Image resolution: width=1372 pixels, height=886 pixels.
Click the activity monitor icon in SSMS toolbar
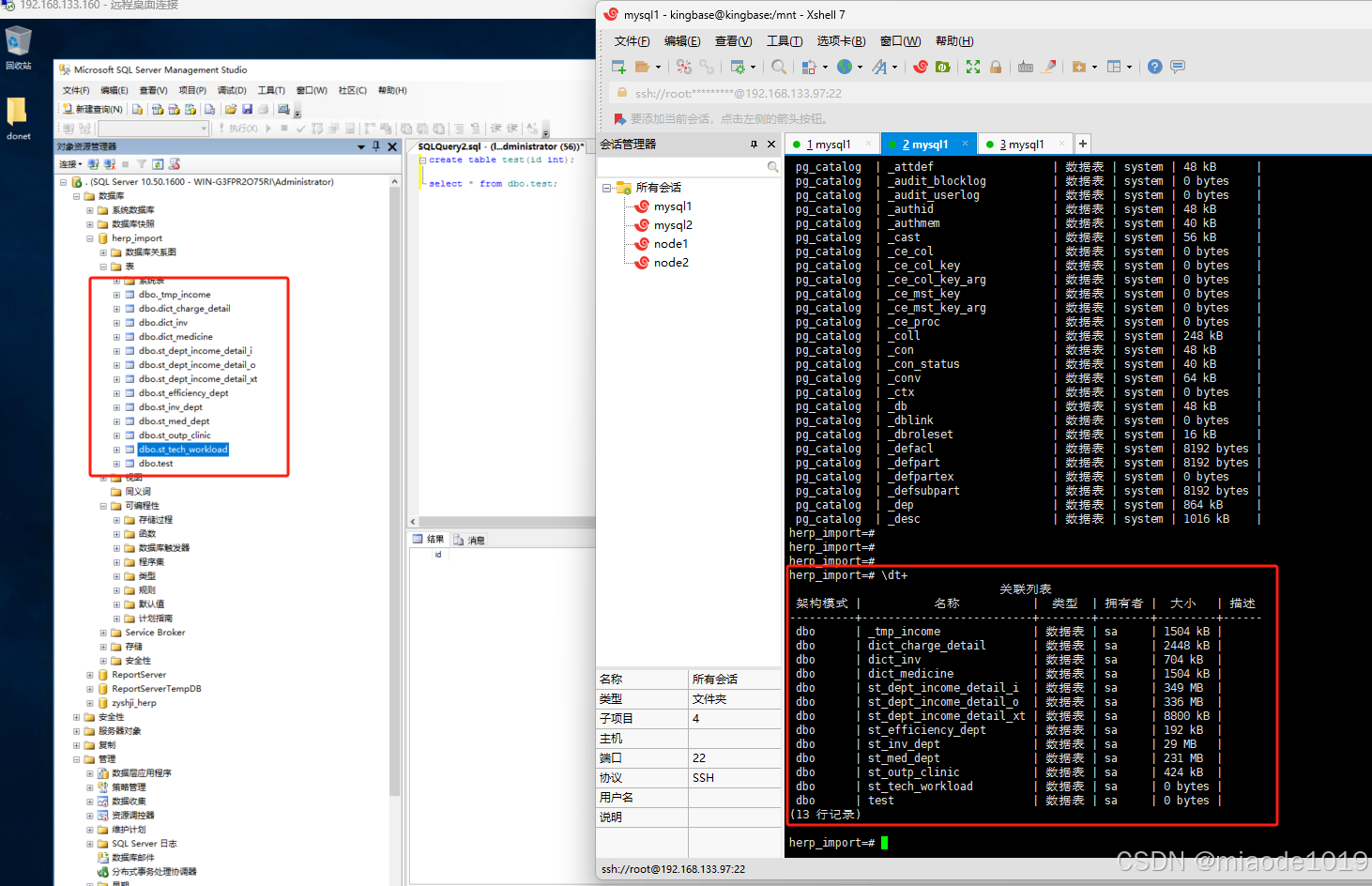click(x=283, y=109)
